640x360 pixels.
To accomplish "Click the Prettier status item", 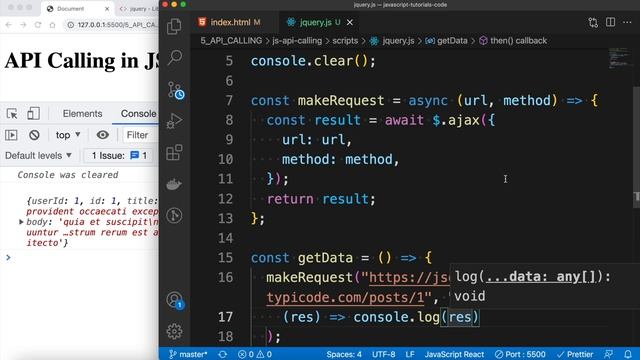I will pos(575,354).
